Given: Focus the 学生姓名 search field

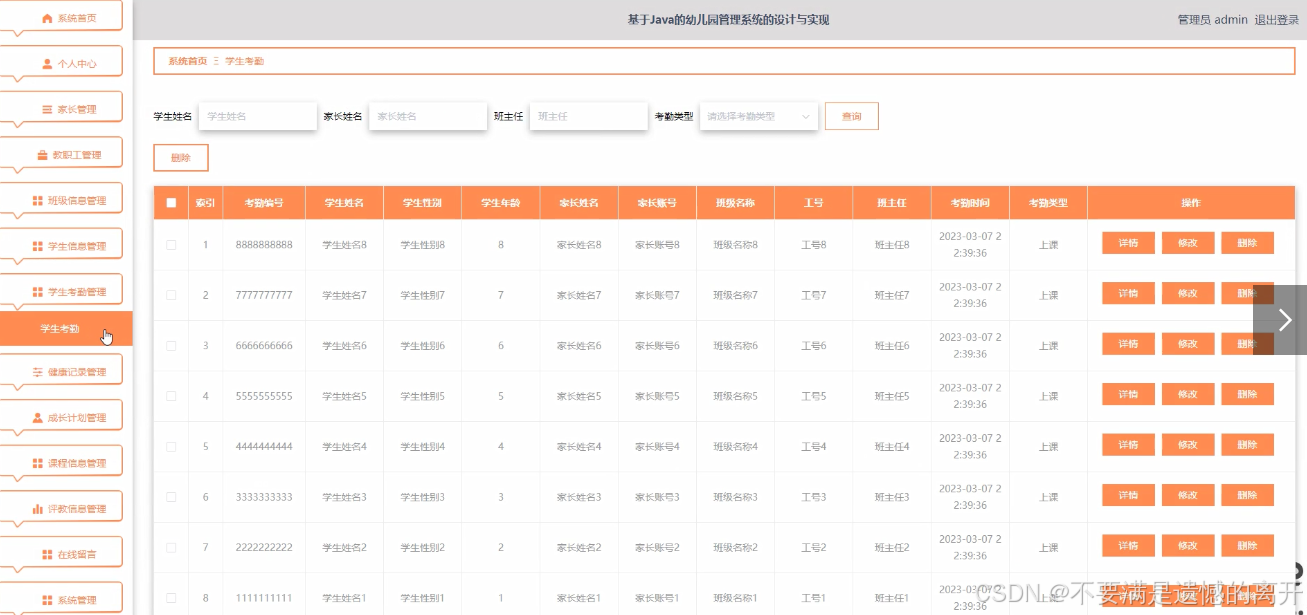Looking at the screenshot, I should tap(258, 116).
